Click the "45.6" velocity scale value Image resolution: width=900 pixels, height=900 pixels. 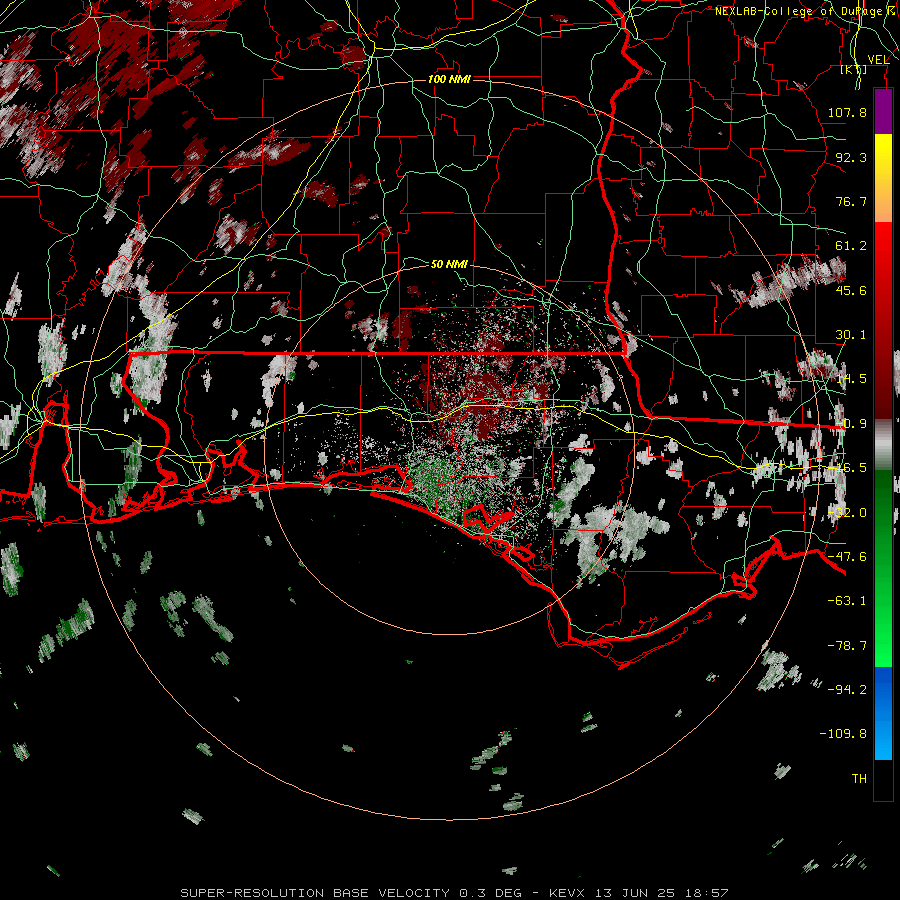point(851,290)
